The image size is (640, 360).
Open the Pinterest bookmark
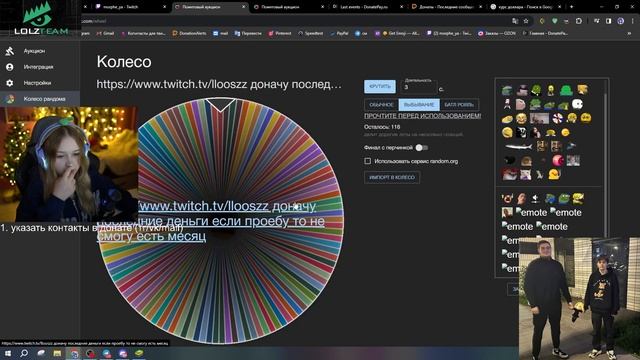pyautogui.click(x=280, y=33)
